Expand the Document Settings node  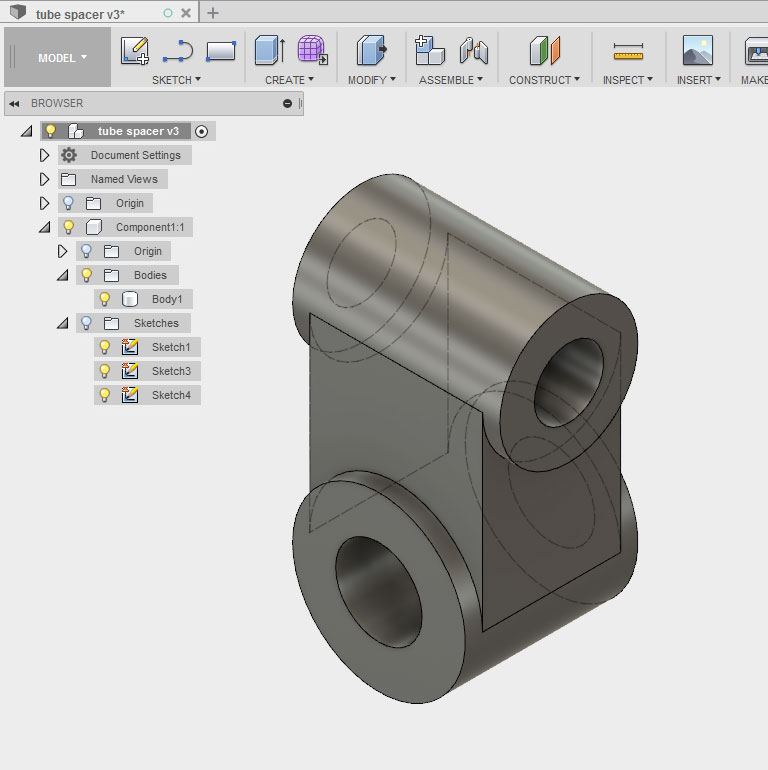click(44, 155)
